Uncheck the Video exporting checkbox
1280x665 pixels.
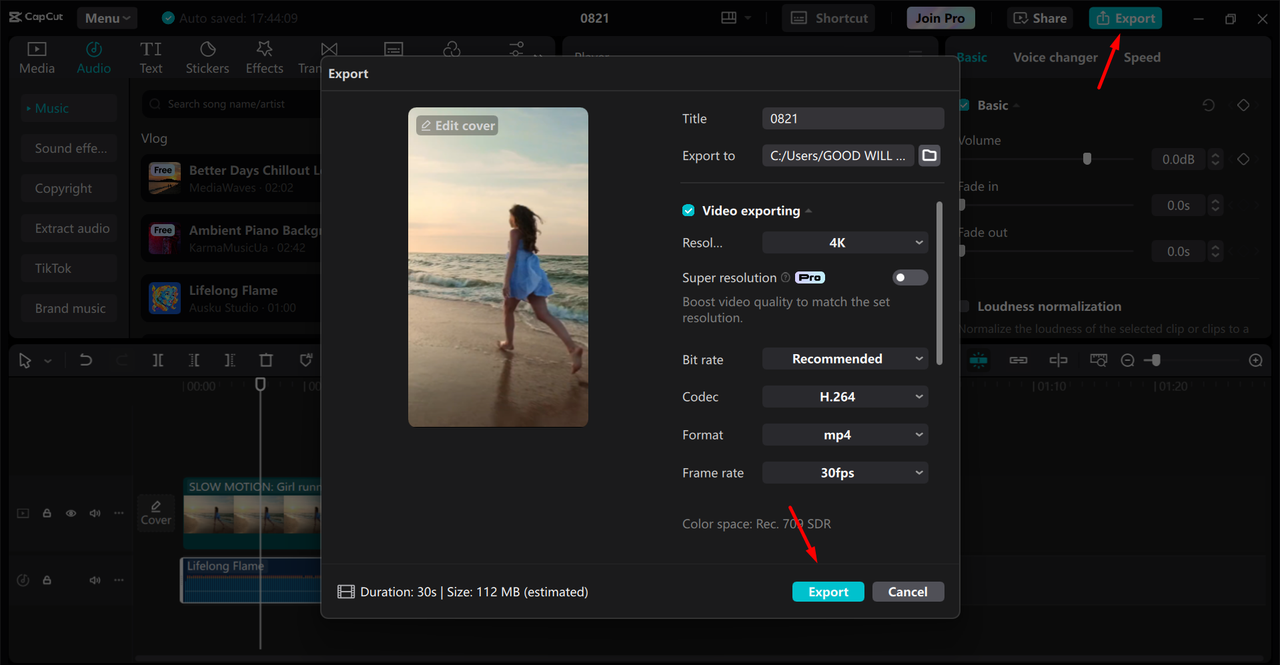tap(688, 211)
